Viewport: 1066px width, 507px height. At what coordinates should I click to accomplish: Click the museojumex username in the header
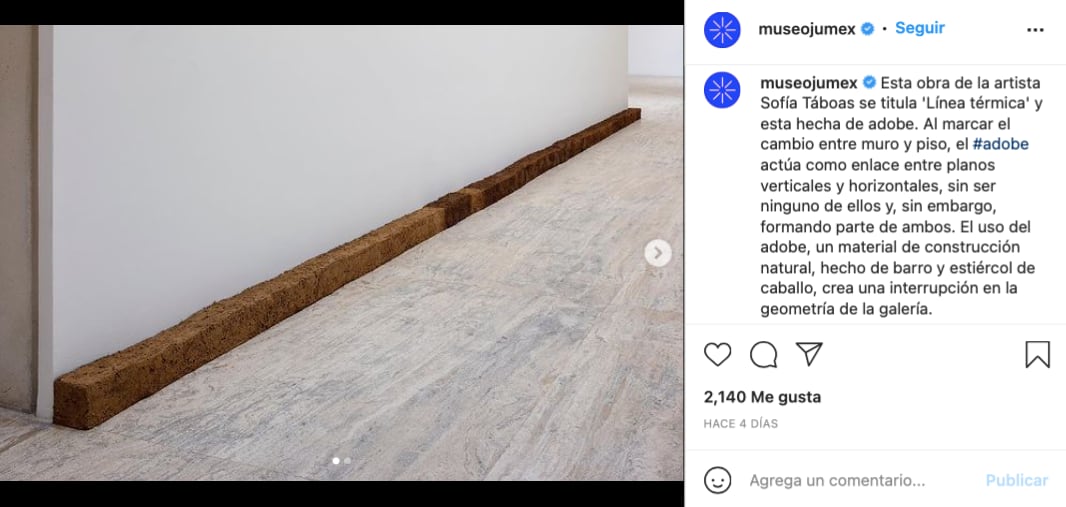tap(807, 29)
